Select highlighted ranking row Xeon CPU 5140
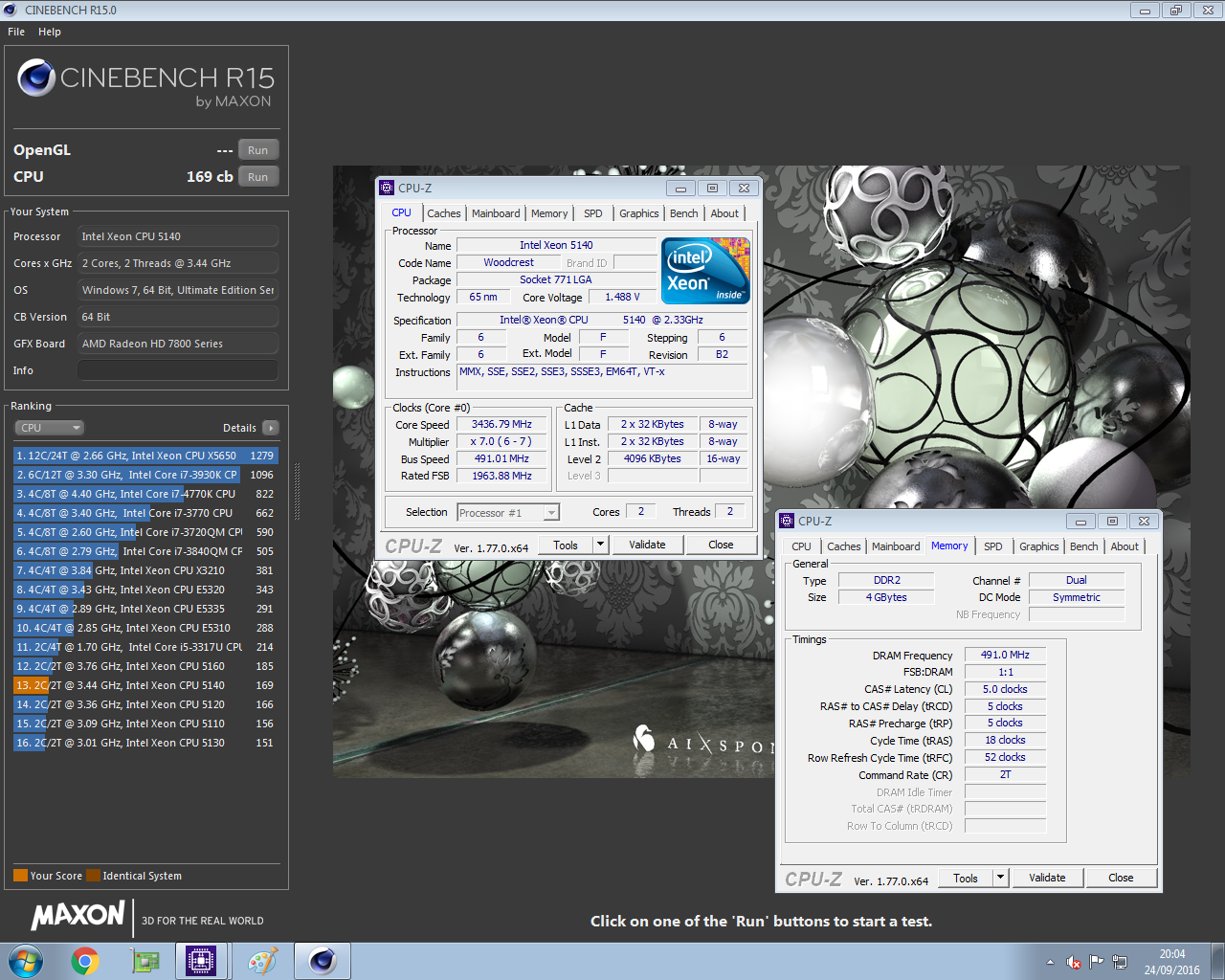Viewport: 1225px width, 980px height. point(145,685)
